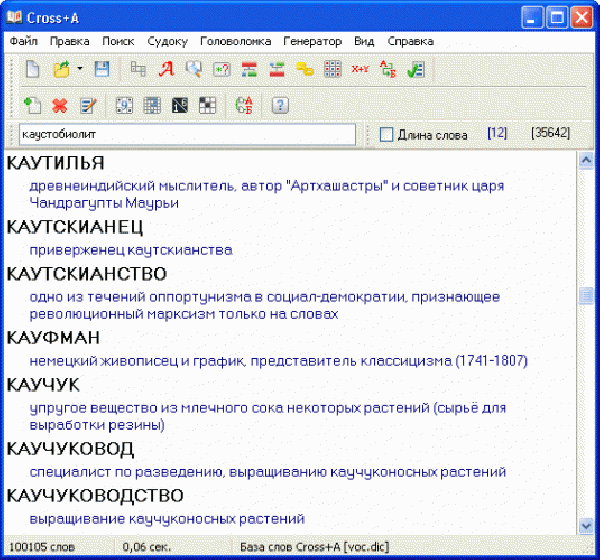The image size is (600, 560).
Task: Click the edit entry pencil icon
Action: 88,104
